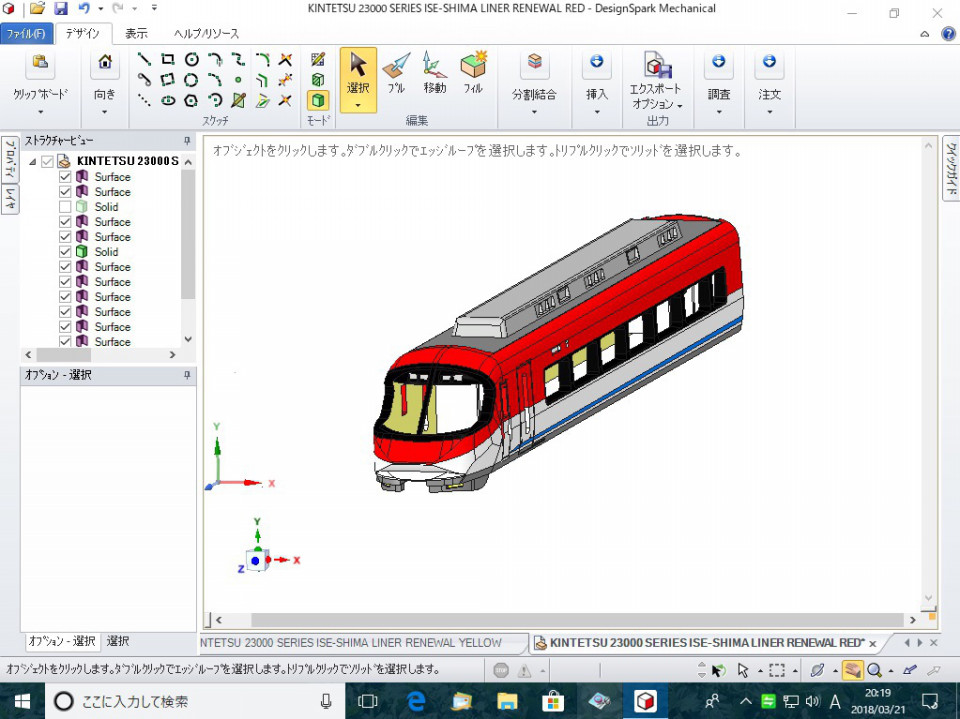The width and height of the screenshot is (960, 719).
Task: Open the クリップボード dropdown
Action: pyautogui.click(x=40, y=112)
